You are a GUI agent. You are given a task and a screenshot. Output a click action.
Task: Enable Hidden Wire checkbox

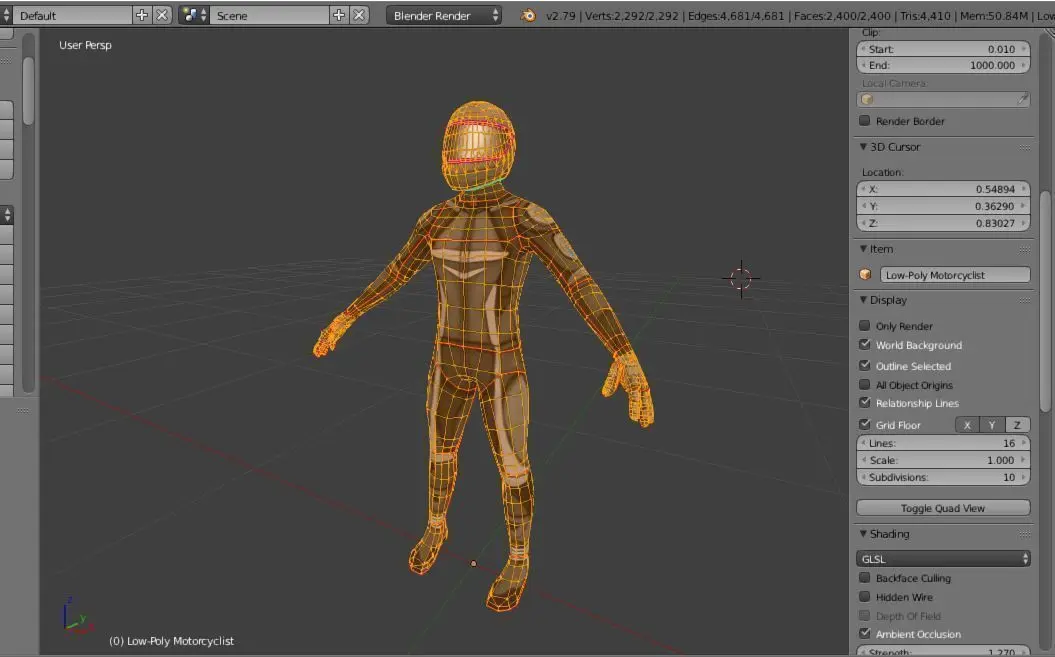[x=865, y=596]
